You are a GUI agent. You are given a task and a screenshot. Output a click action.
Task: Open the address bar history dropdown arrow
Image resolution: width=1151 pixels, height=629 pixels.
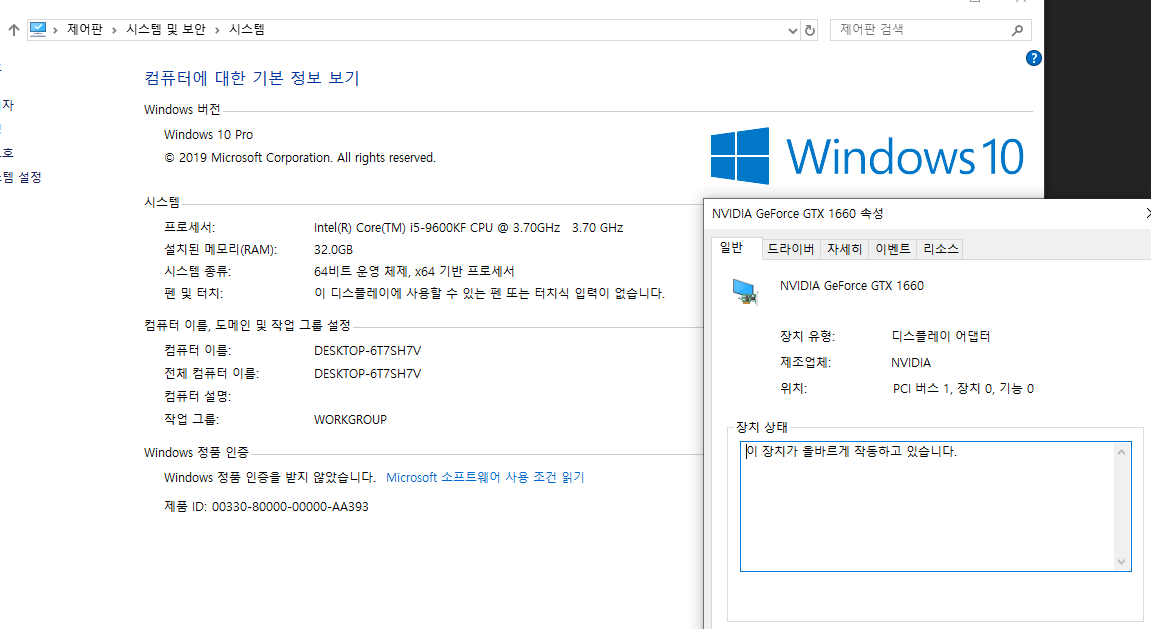[793, 31]
